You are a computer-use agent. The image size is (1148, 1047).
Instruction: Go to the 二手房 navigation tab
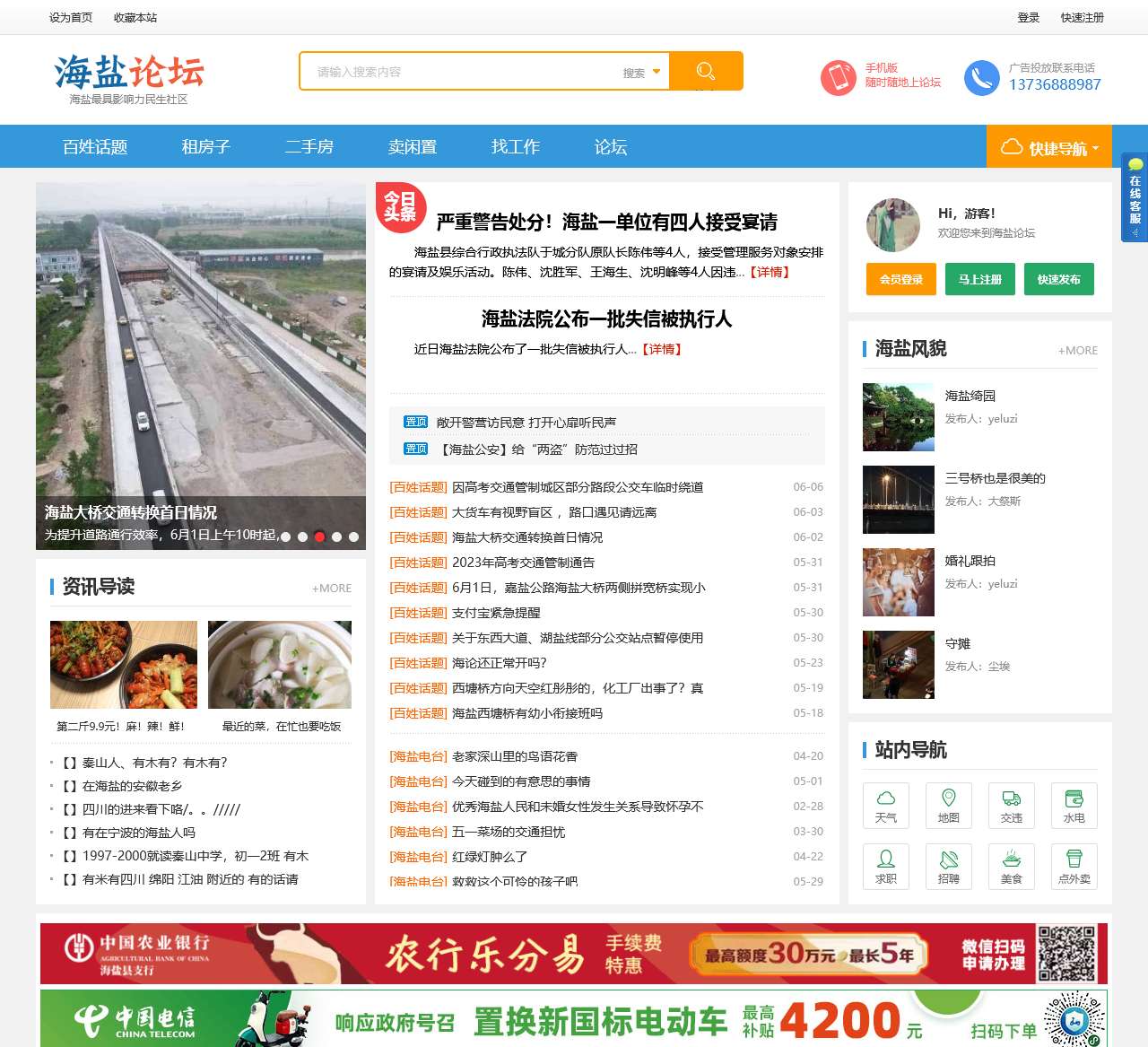click(x=309, y=147)
